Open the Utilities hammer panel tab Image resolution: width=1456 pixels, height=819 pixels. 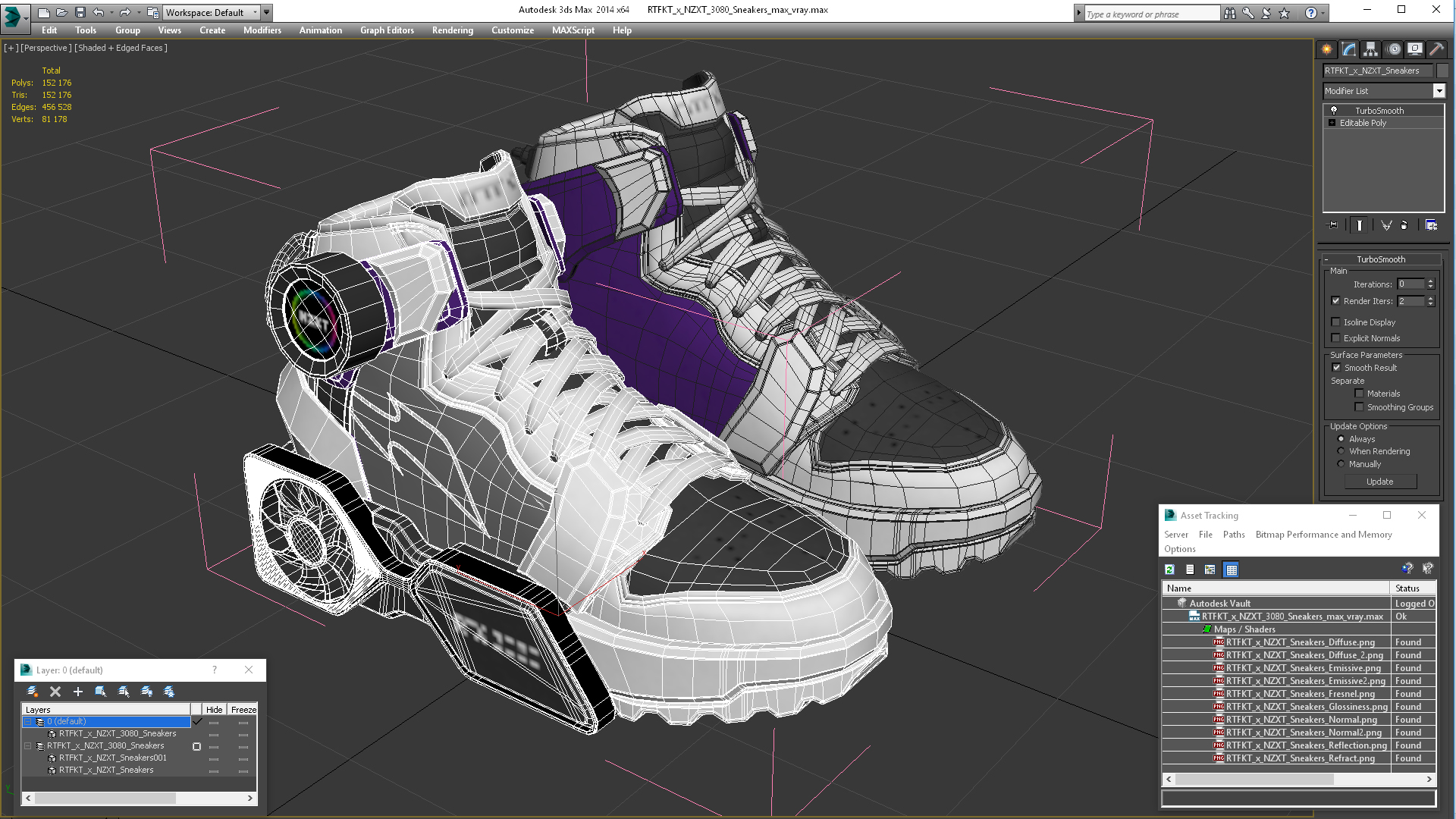[x=1436, y=49]
